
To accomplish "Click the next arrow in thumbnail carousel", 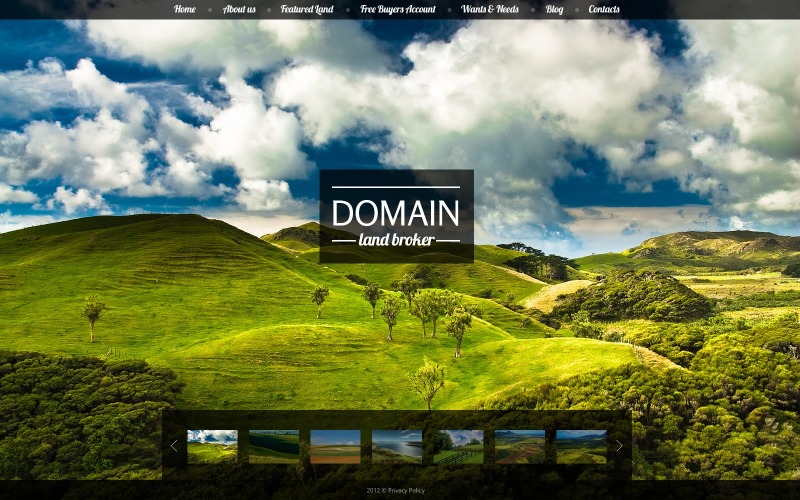I will 619,446.
